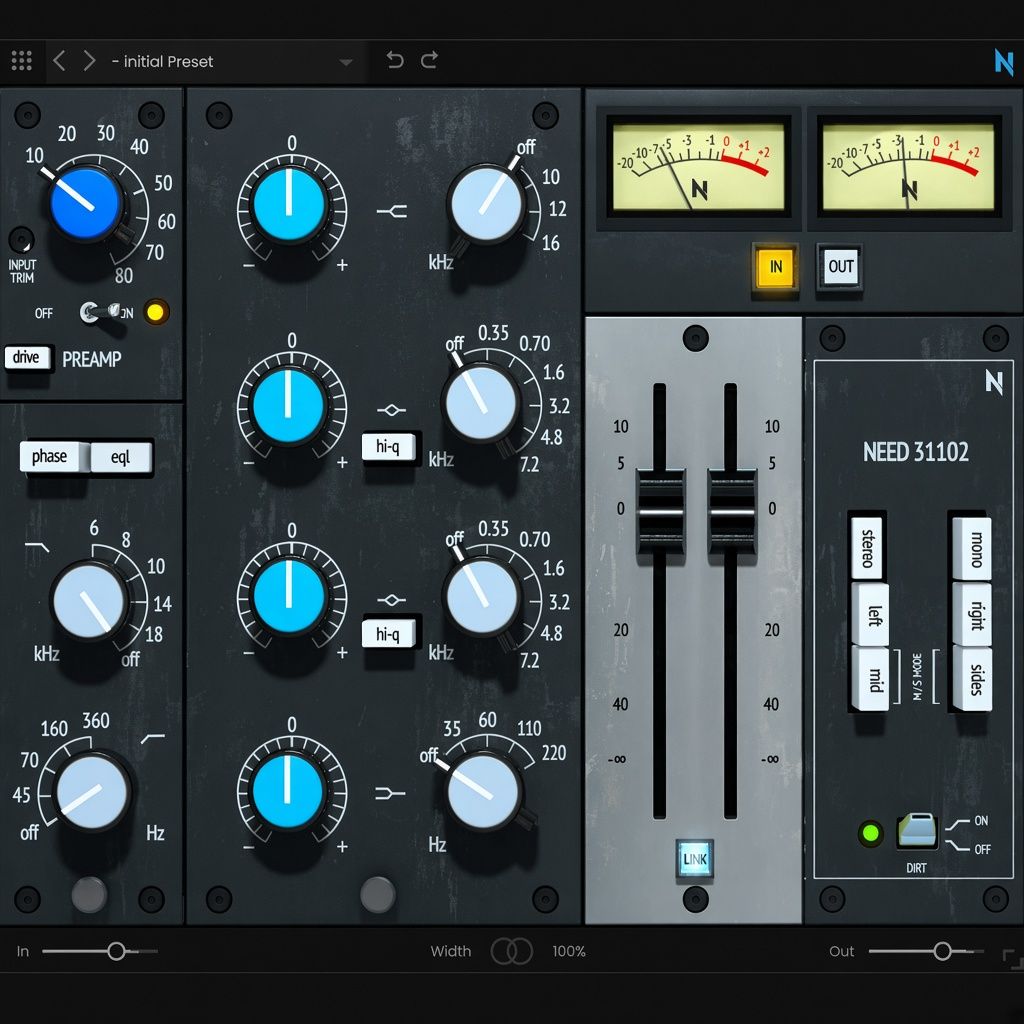1024x1024 pixels.
Task: Select mid M/S mode
Action: (871, 679)
